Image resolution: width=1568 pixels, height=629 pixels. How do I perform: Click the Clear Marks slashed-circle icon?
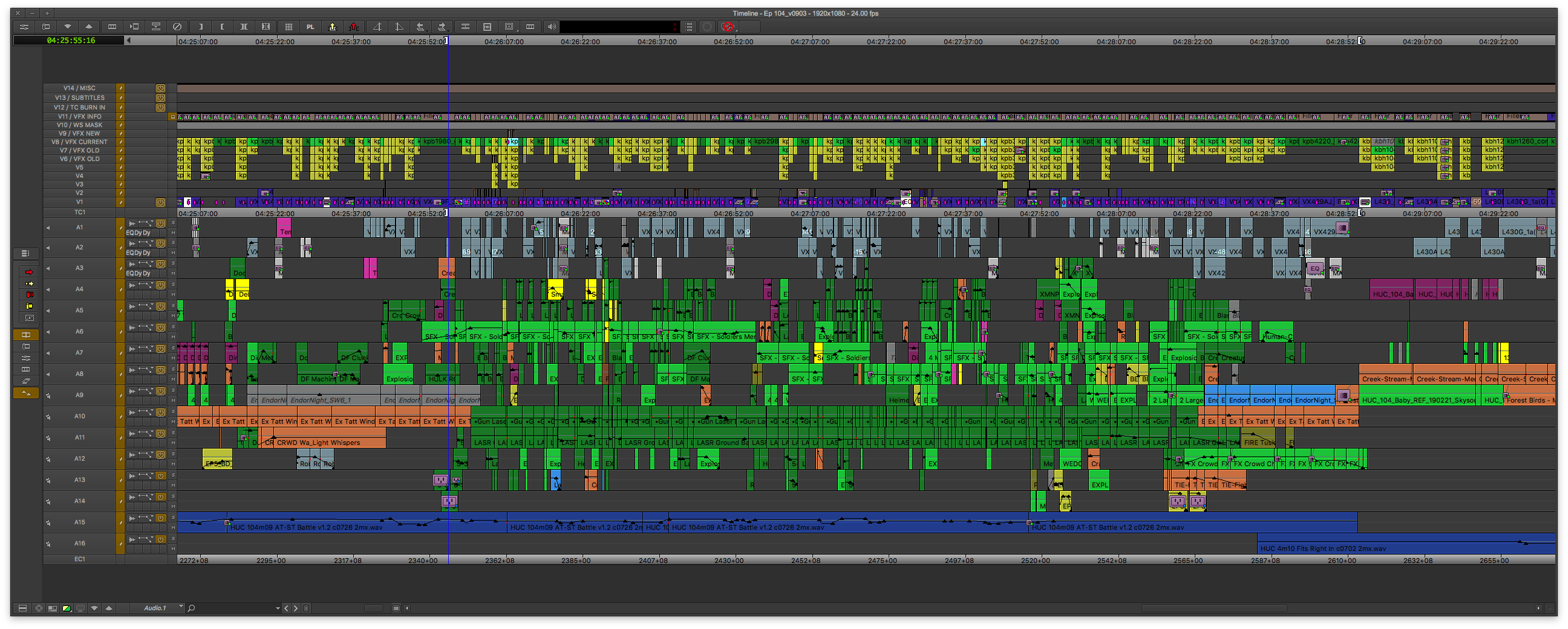click(177, 26)
